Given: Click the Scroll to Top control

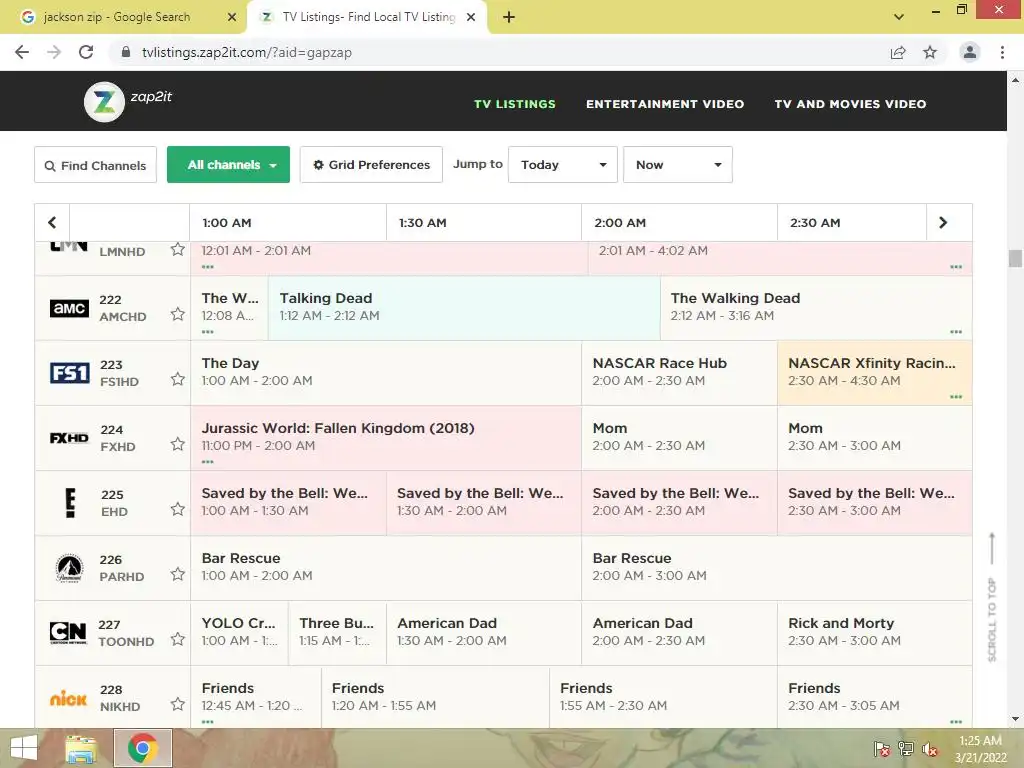Looking at the screenshot, I should point(992,598).
